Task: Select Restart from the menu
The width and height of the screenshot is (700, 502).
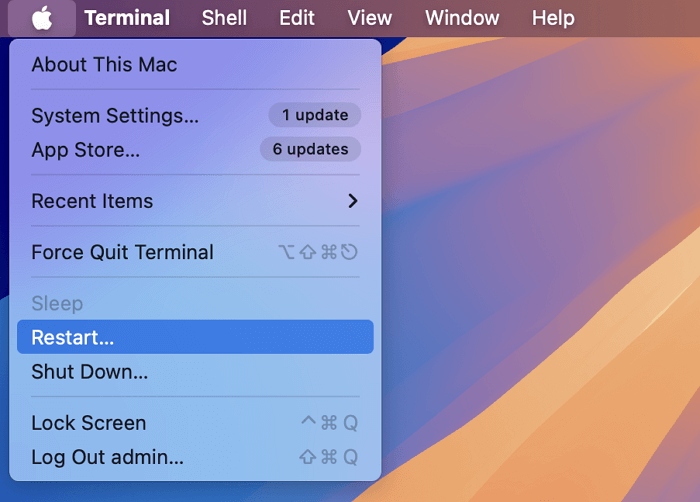Action: tap(72, 338)
